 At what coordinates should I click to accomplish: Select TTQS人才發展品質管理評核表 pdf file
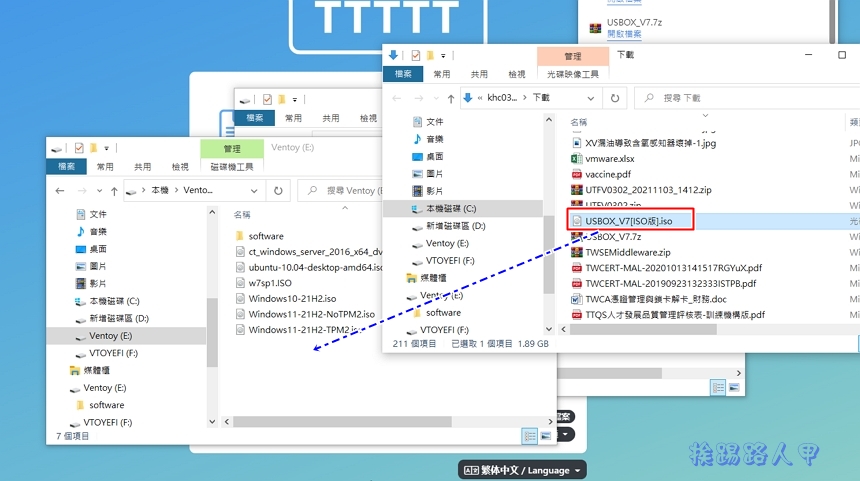click(x=675, y=315)
